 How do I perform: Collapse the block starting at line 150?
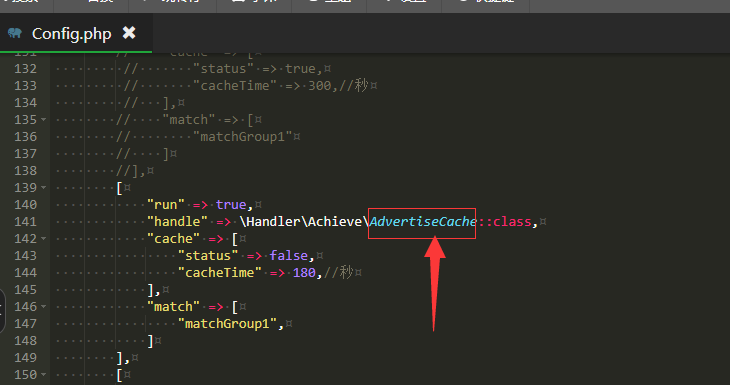(43, 374)
